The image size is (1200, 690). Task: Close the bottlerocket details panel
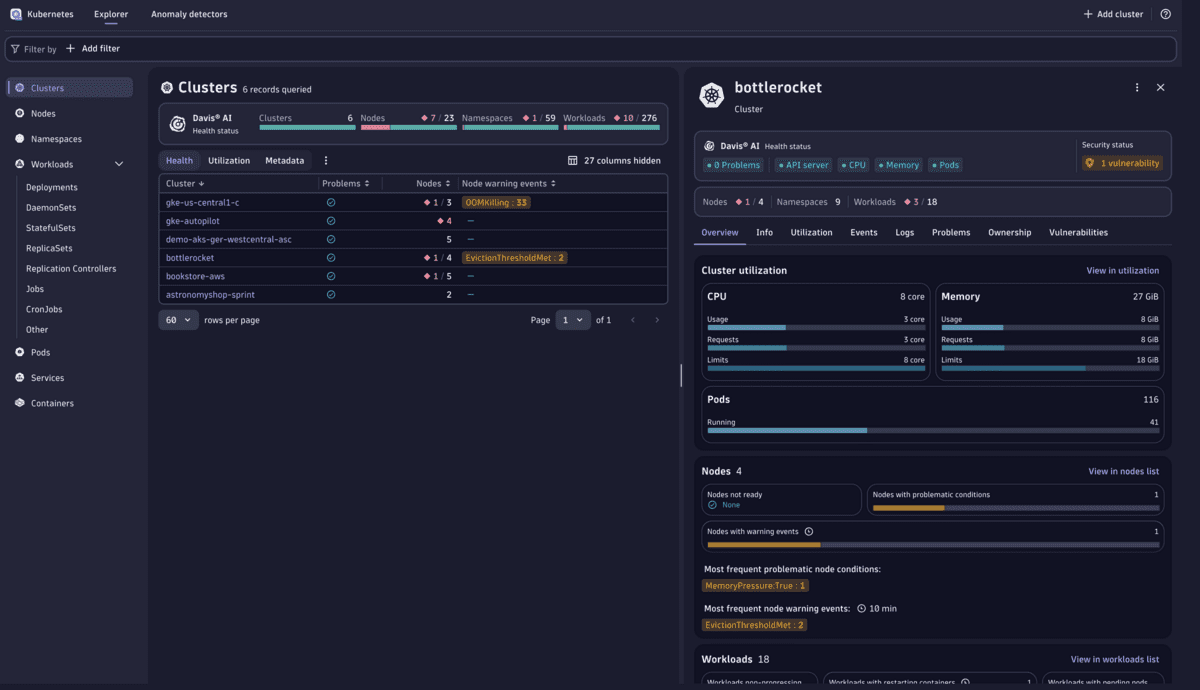1160,88
